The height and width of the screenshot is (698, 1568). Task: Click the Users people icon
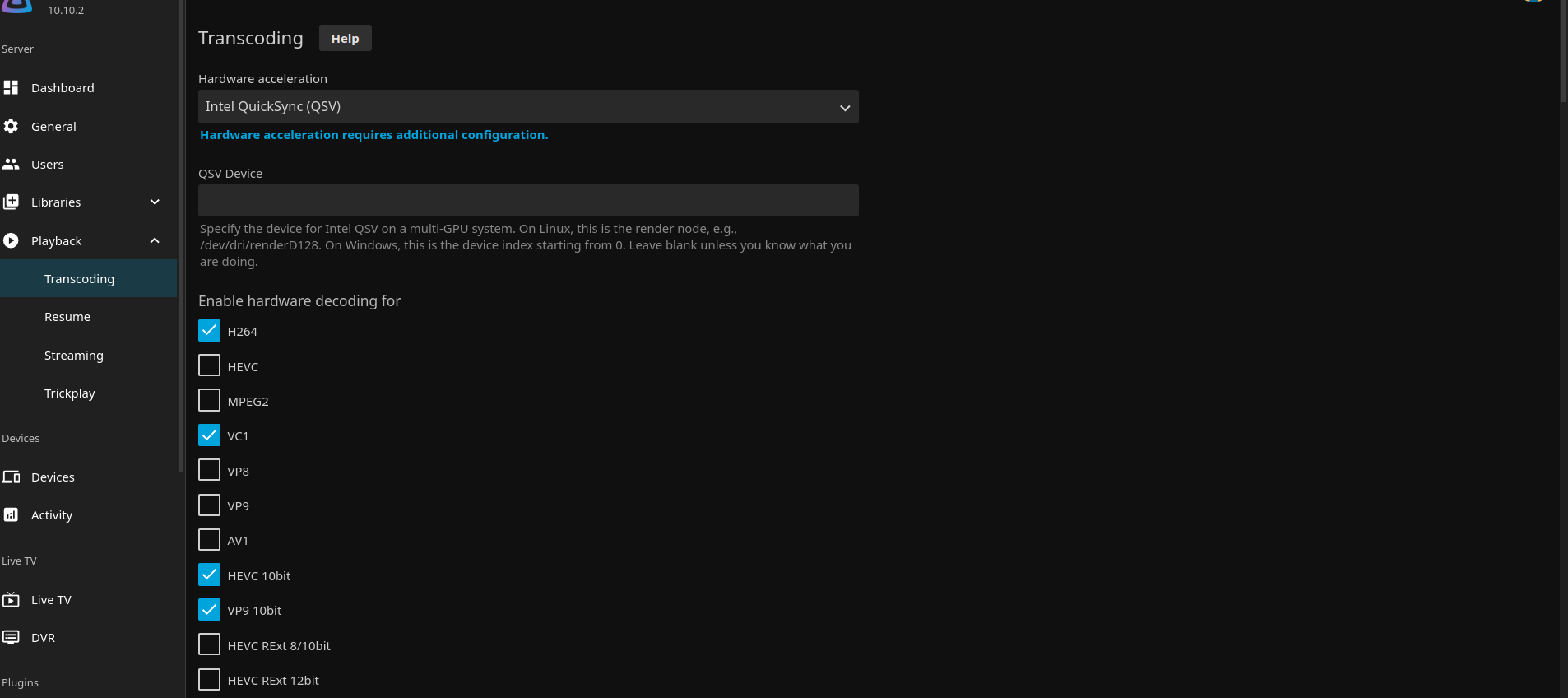(x=11, y=164)
